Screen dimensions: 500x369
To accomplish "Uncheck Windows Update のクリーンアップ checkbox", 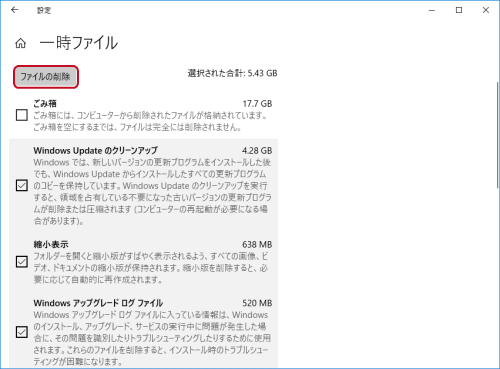I will 22,185.
